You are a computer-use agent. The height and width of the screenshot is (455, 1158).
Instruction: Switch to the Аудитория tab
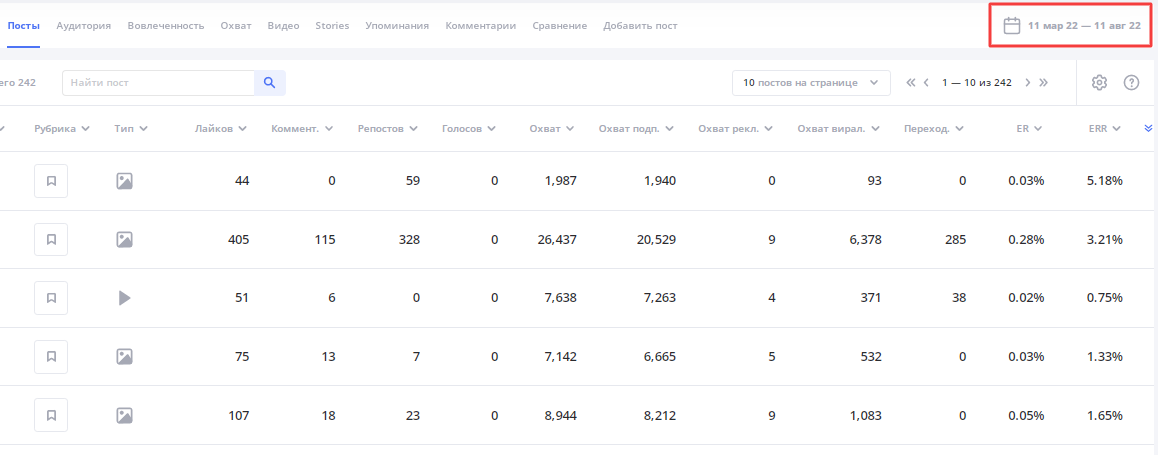(x=83, y=26)
